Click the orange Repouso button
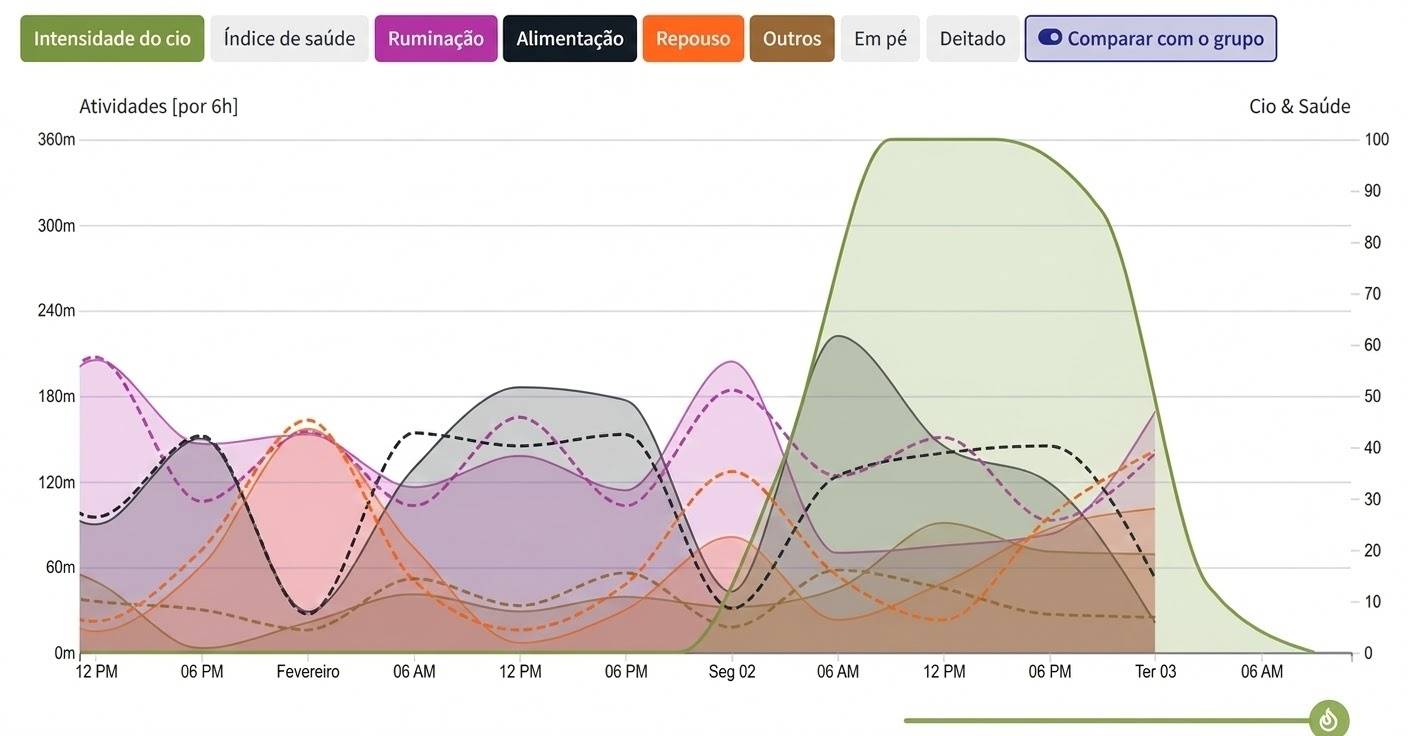The height and width of the screenshot is (736, 1408). (x=693, y=39)
